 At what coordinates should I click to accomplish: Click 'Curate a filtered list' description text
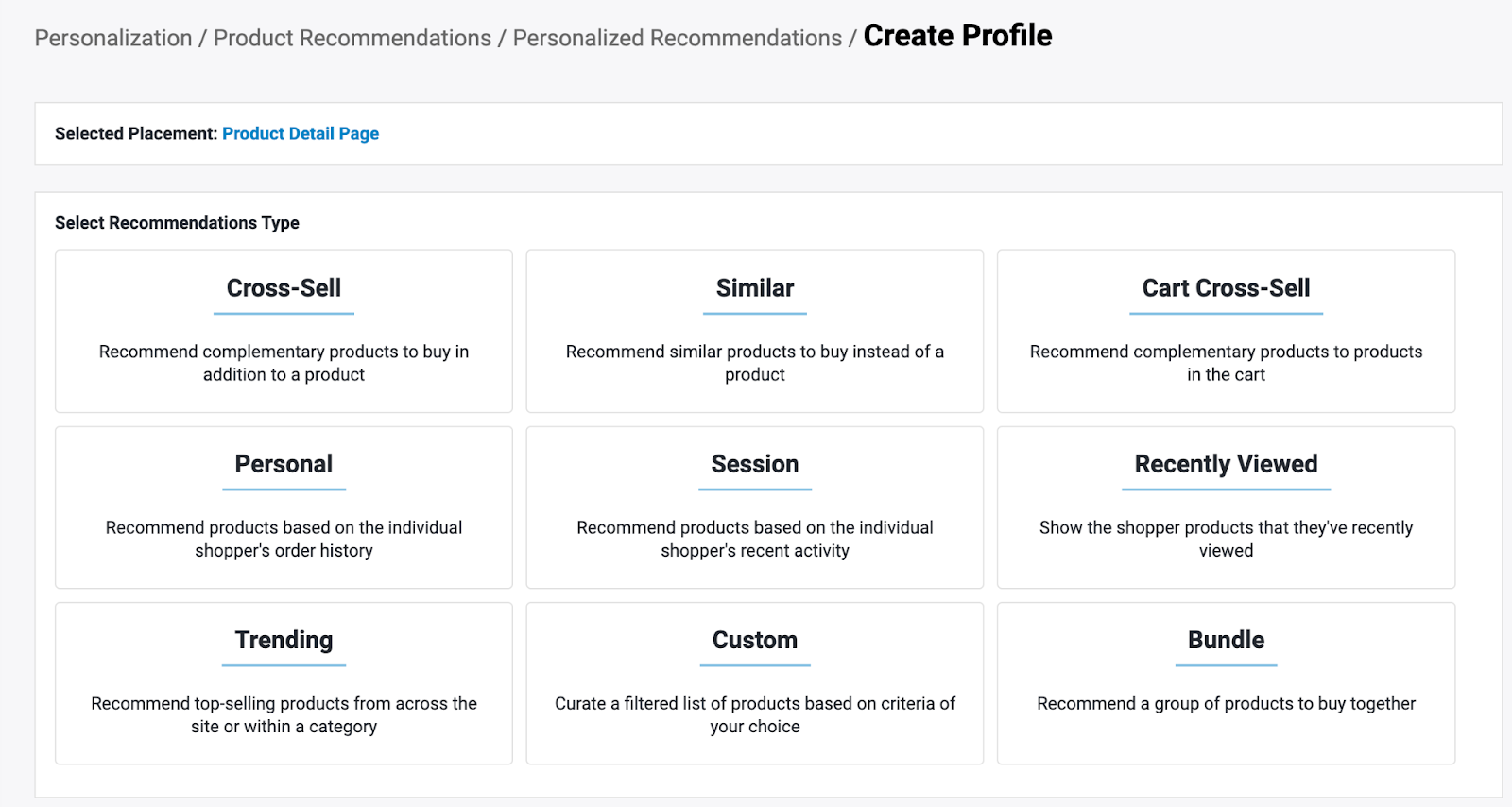click(754, 714)
